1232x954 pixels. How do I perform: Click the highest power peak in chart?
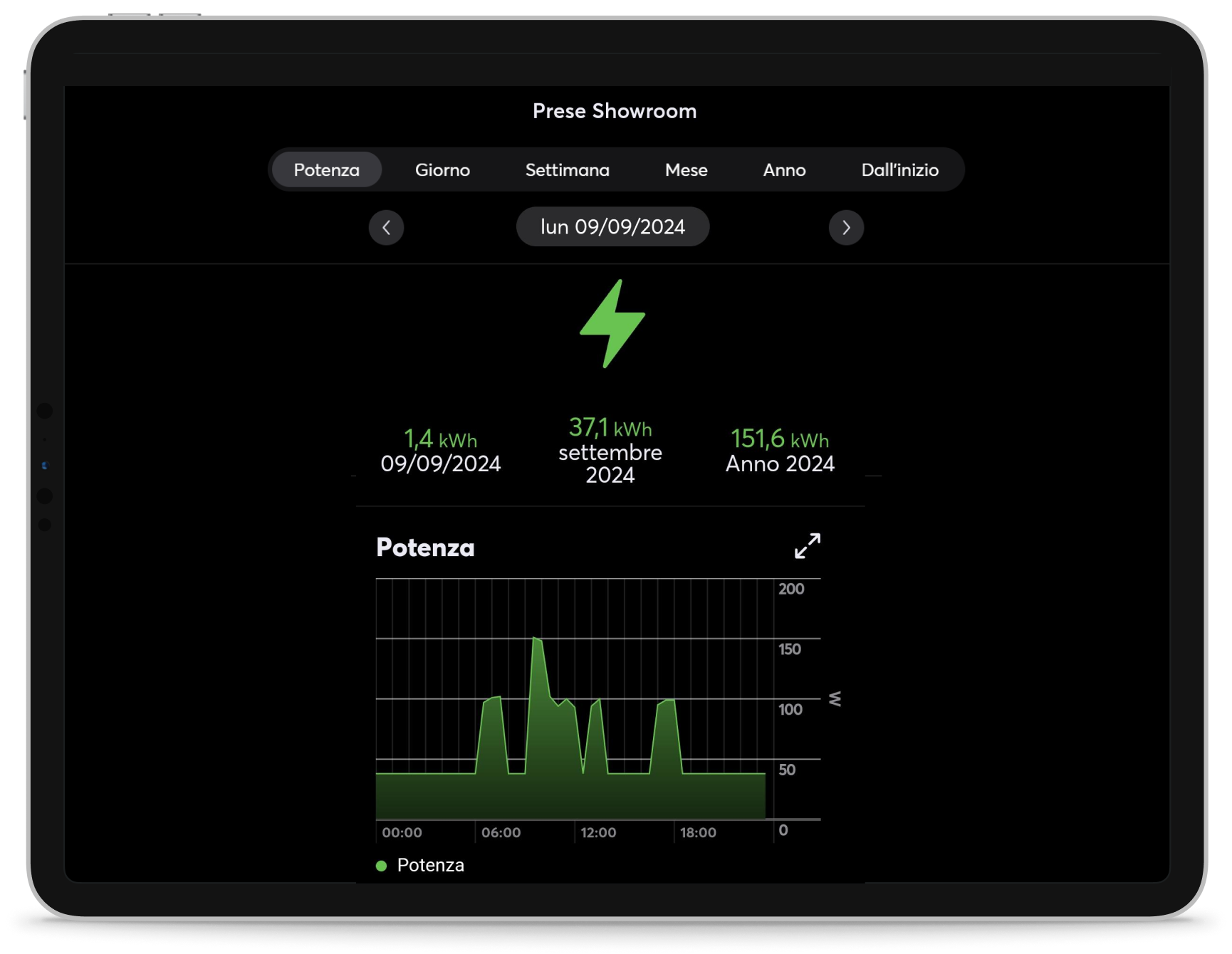(536, 640)
